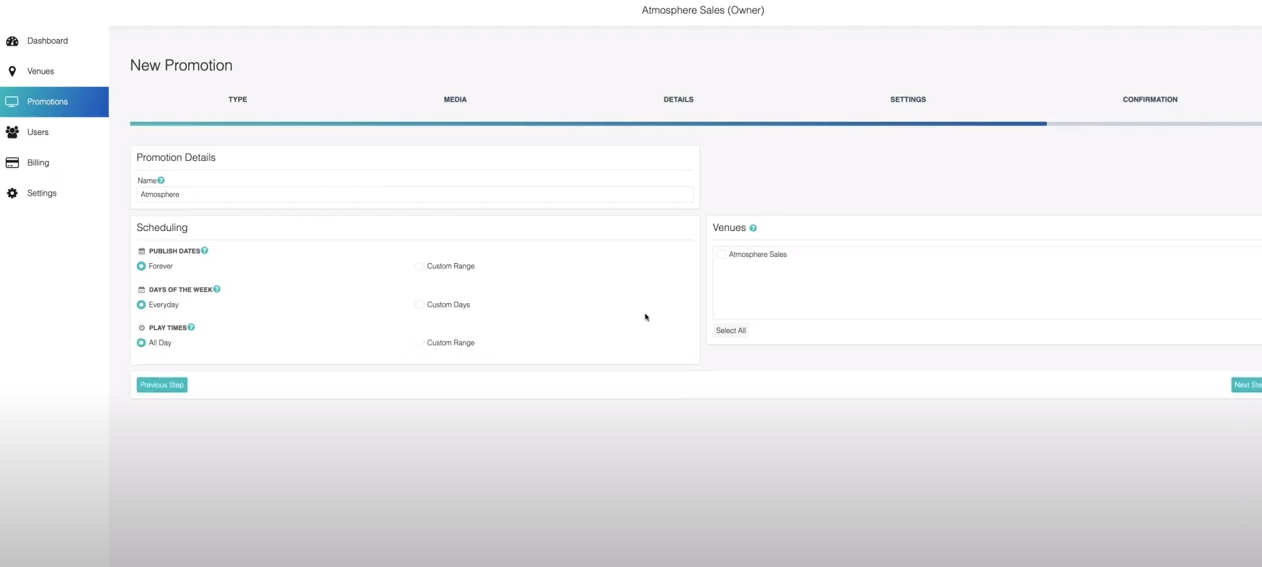Click the Next Step button
This screenshot has height=567, width=1262.
point(1247,385)
